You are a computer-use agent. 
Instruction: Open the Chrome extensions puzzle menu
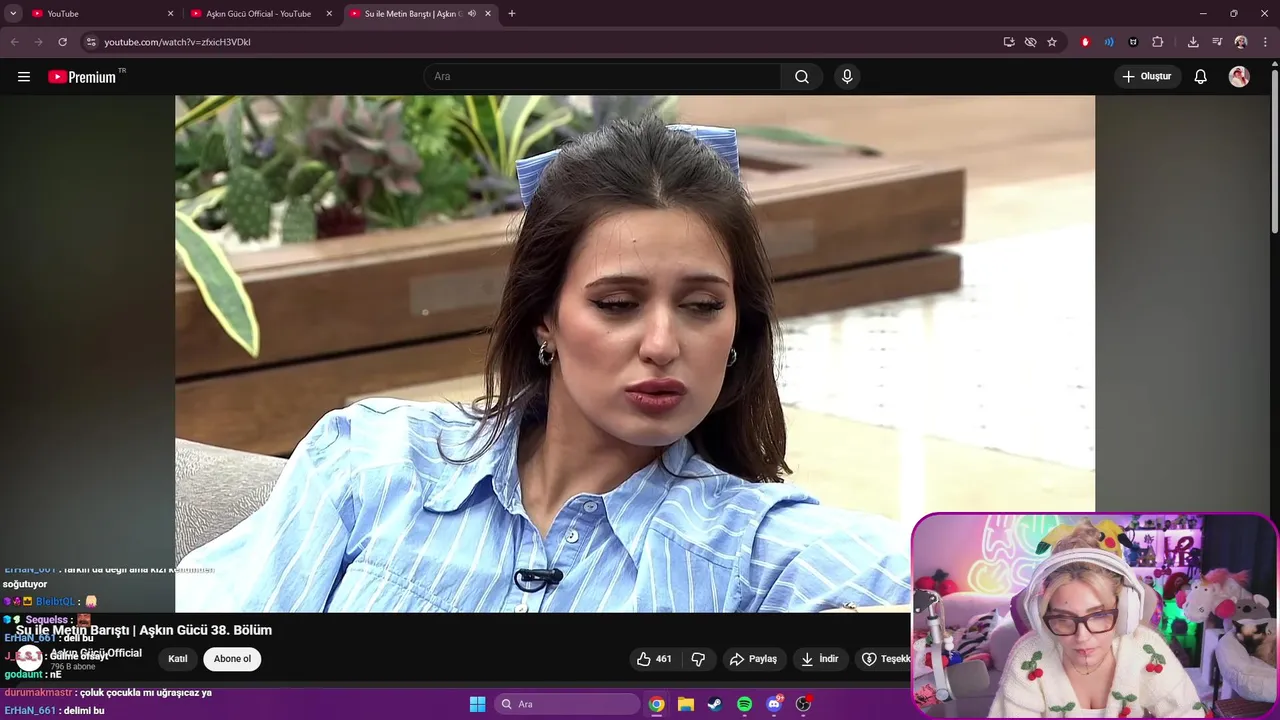(x=1158, y=42)
